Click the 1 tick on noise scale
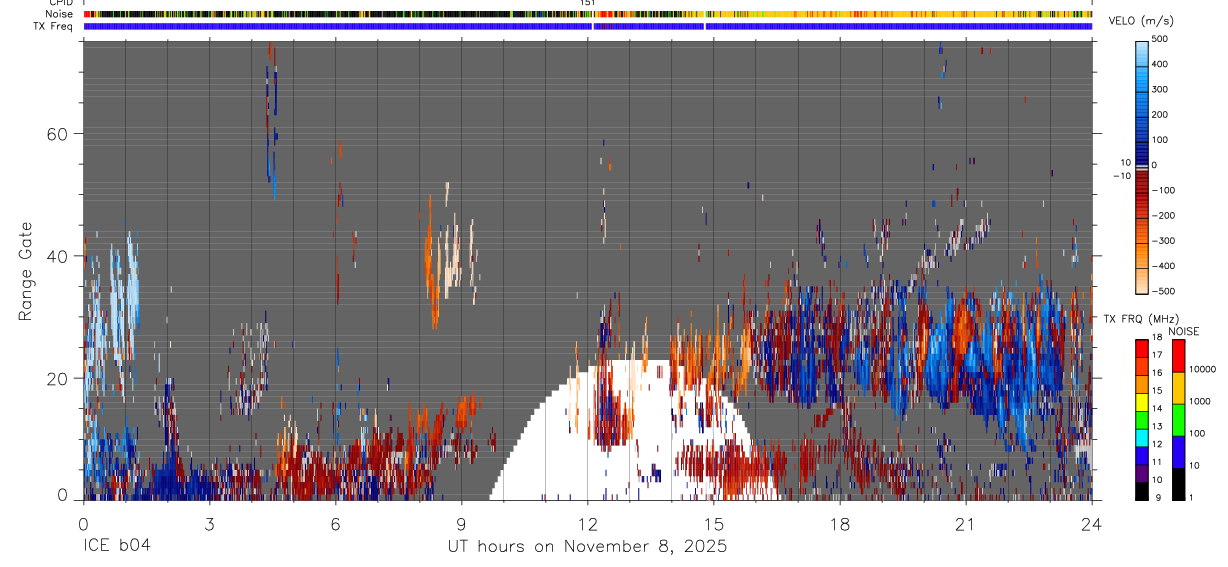Viewport: 1228px width, 567px height. (1193, 498)
